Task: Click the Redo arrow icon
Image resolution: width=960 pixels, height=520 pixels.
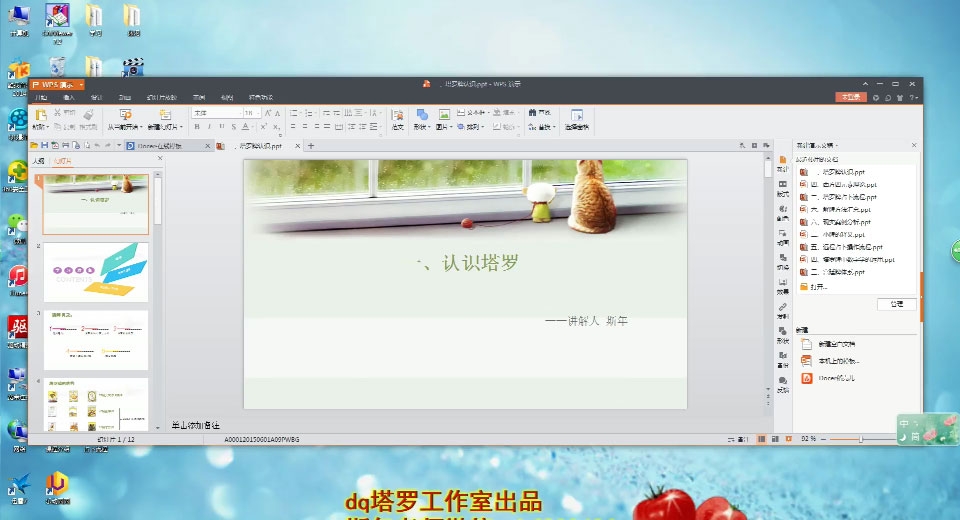Action: [108, 146]
